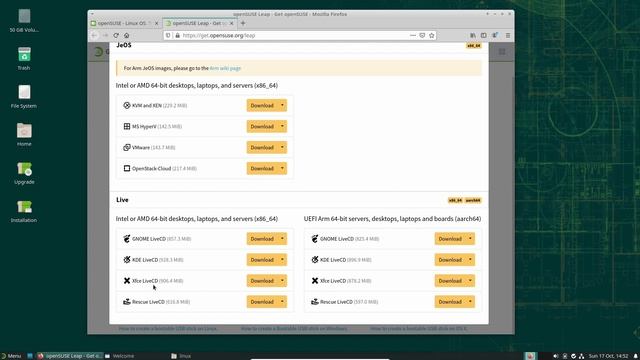Open page actions three-dot icon in URL bar
The width and height of the screenshot is (640, 360).
click(413, 36)
